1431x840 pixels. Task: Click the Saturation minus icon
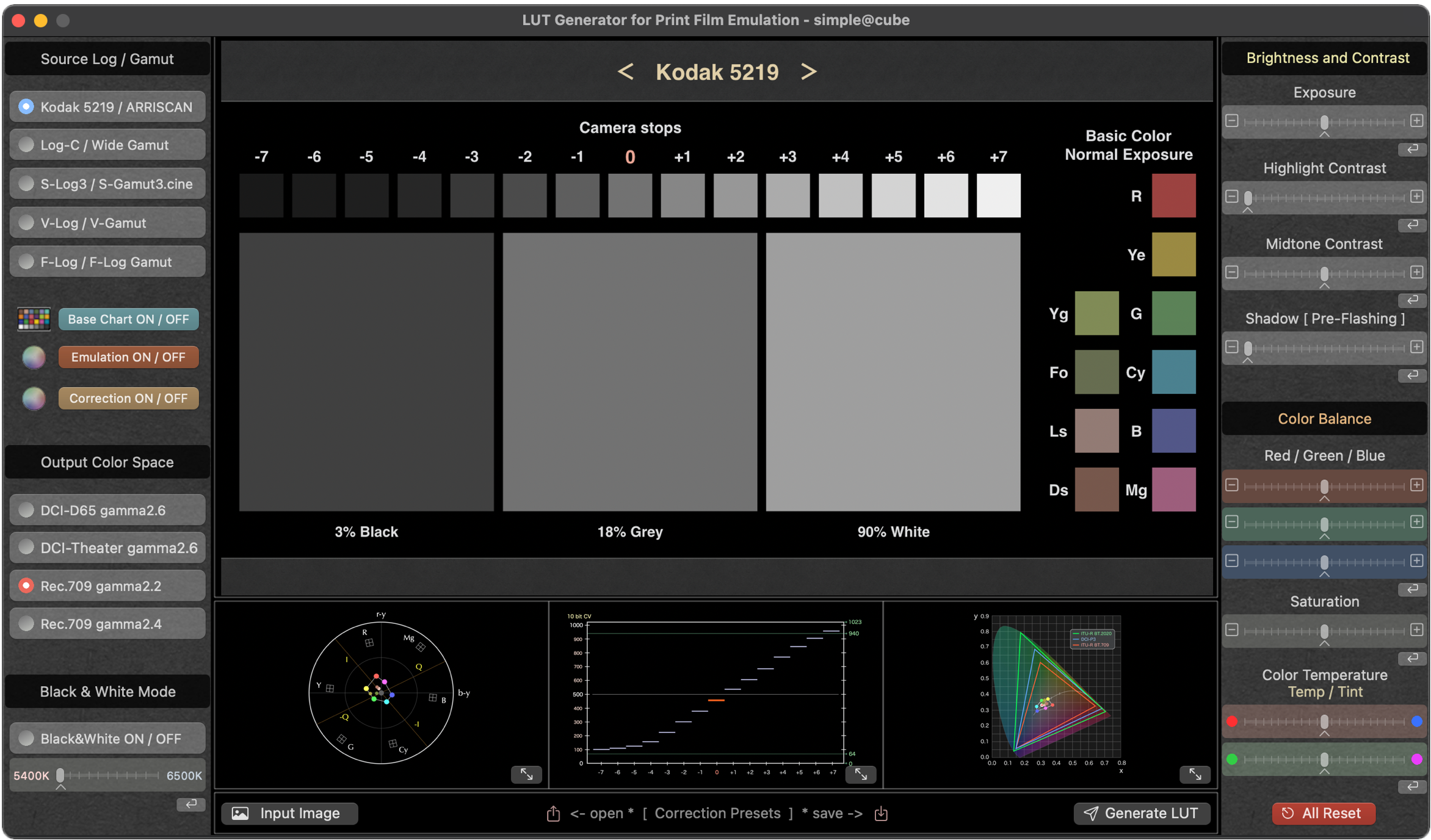click(1232, 629)
